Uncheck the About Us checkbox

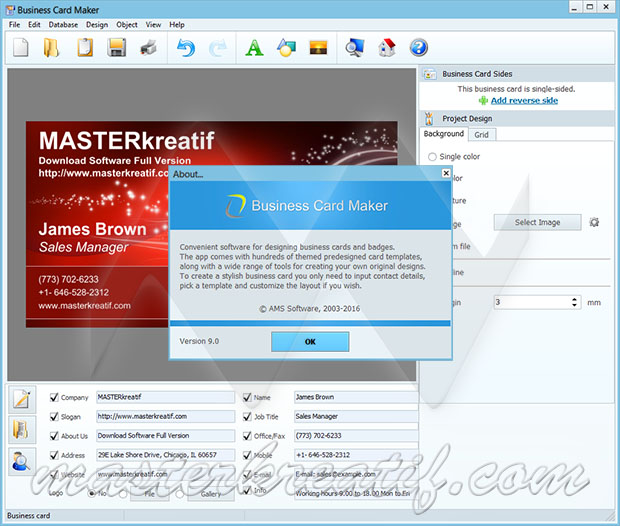(54, 436)
